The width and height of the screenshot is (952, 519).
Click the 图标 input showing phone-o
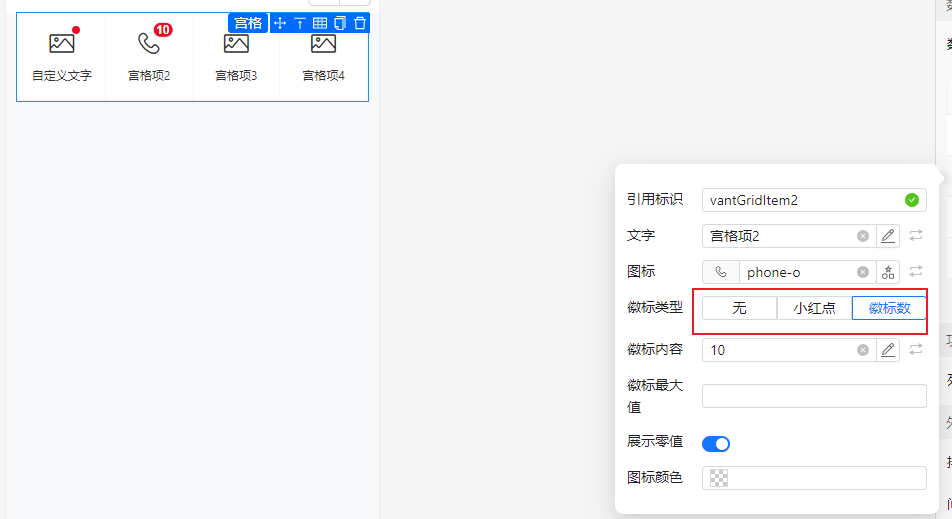click(x=808, y=272)
